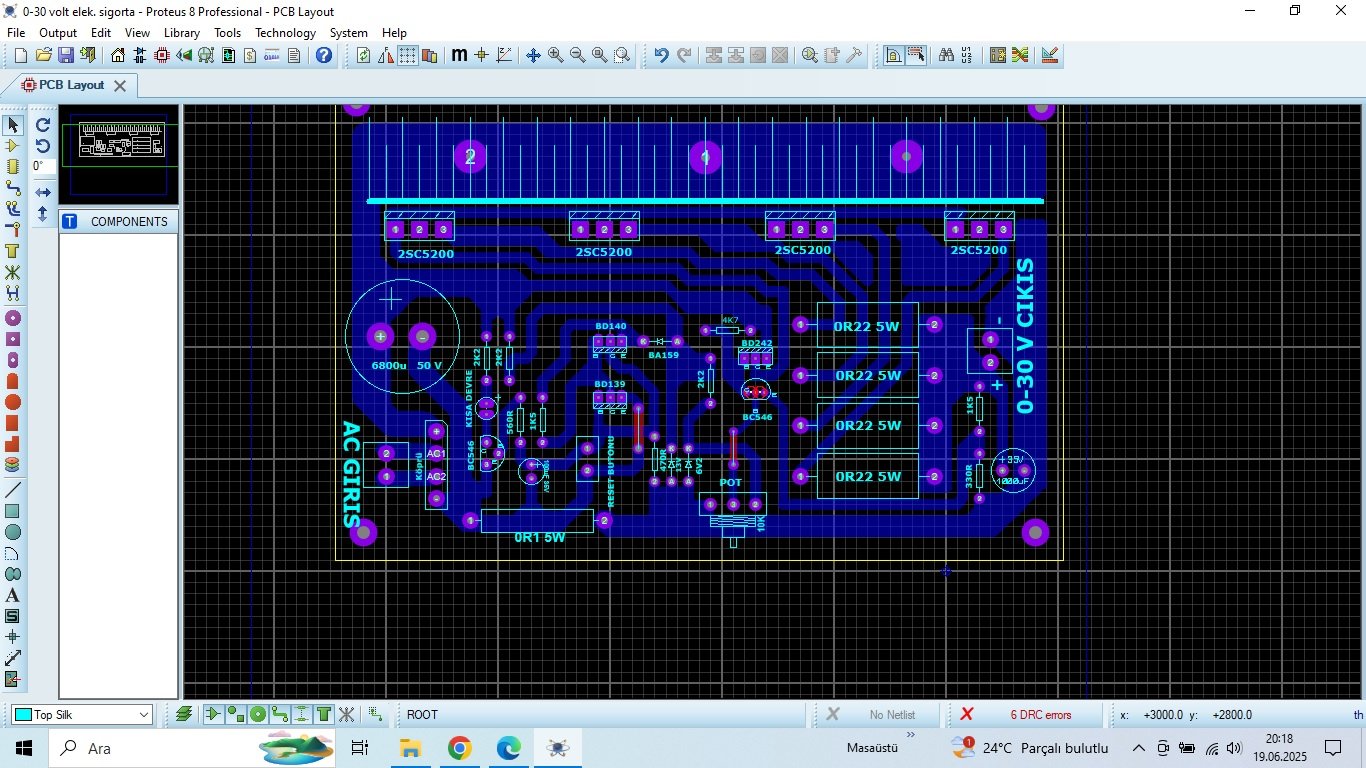Click the COMPONENTS list header
The image size is (1366, 768).
pyautogui.click(x=129, y=221)
